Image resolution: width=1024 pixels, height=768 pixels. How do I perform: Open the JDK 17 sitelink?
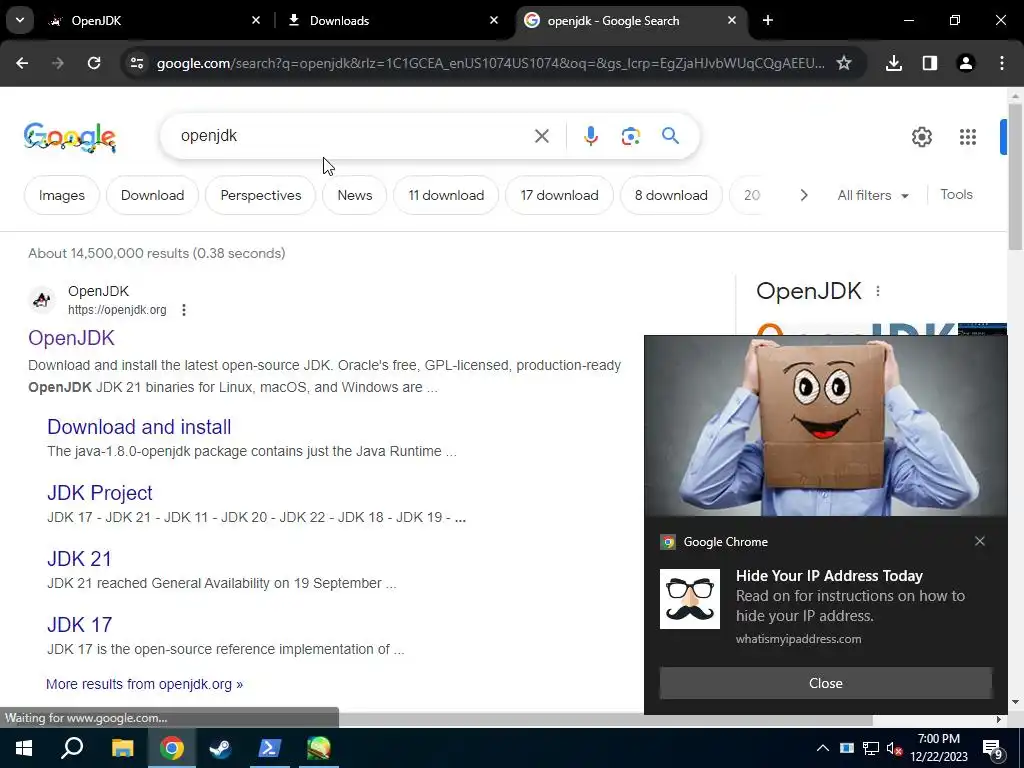coord(79,624)
